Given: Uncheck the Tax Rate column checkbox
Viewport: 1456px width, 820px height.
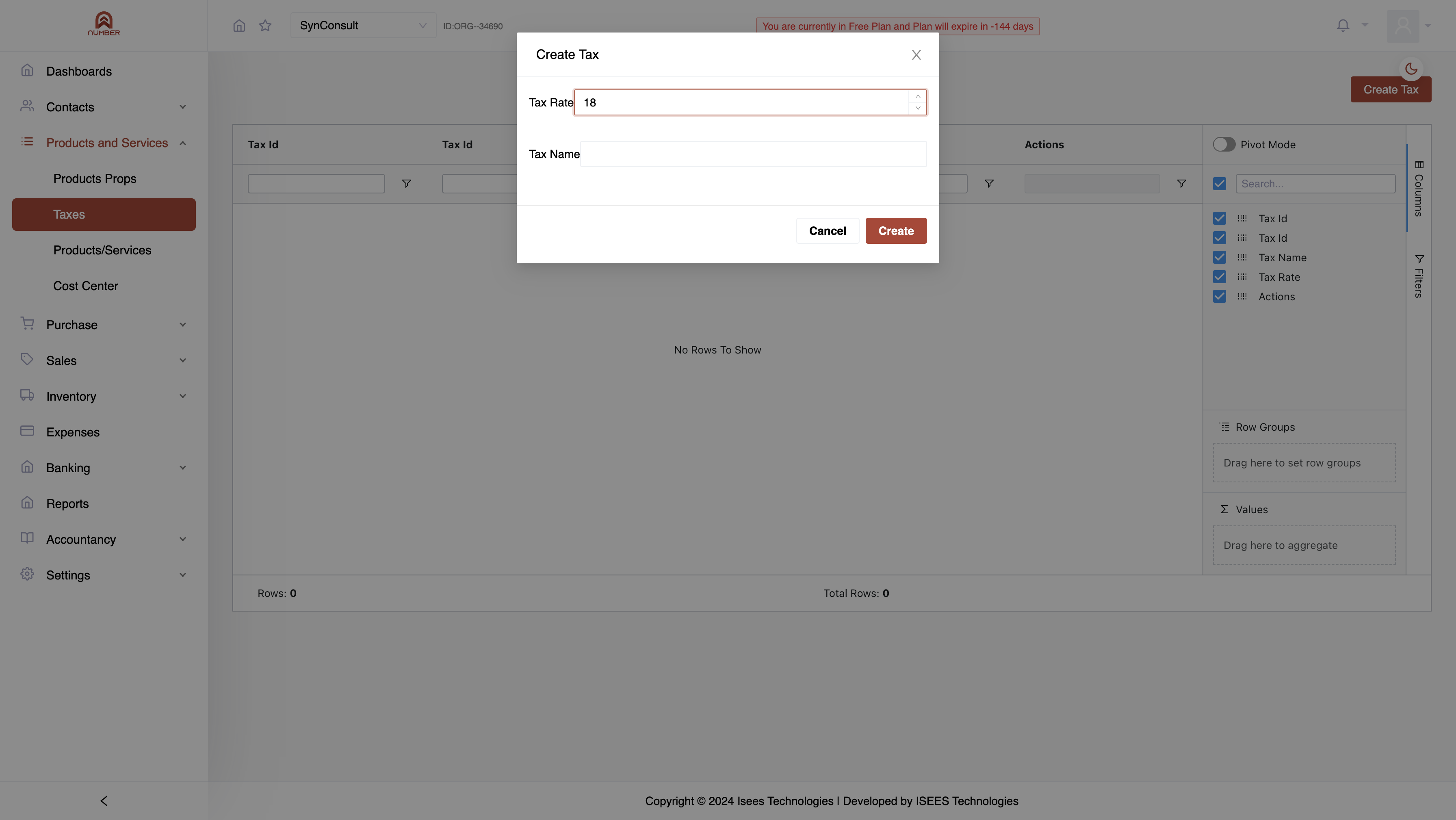Looking at the screenshot, I should (x=1219, y=277).
